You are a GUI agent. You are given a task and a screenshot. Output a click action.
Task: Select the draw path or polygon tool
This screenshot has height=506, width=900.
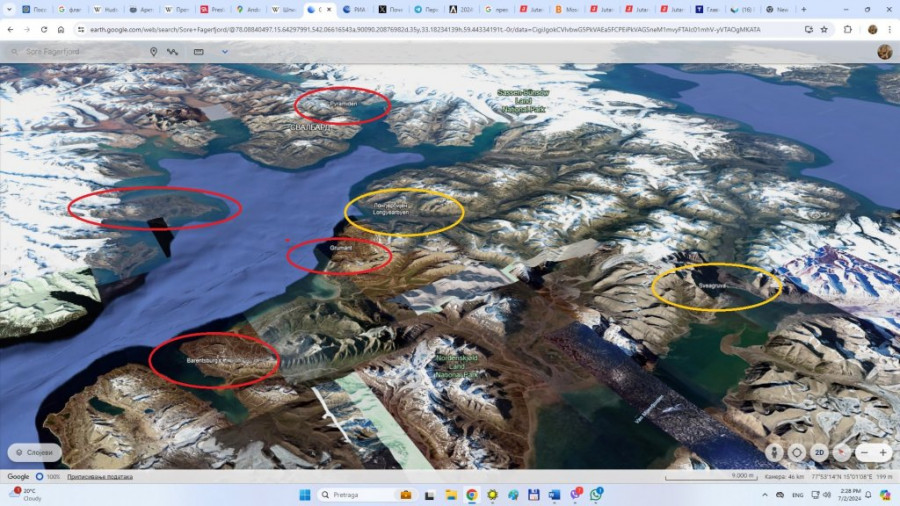click(x=174, y=51)
